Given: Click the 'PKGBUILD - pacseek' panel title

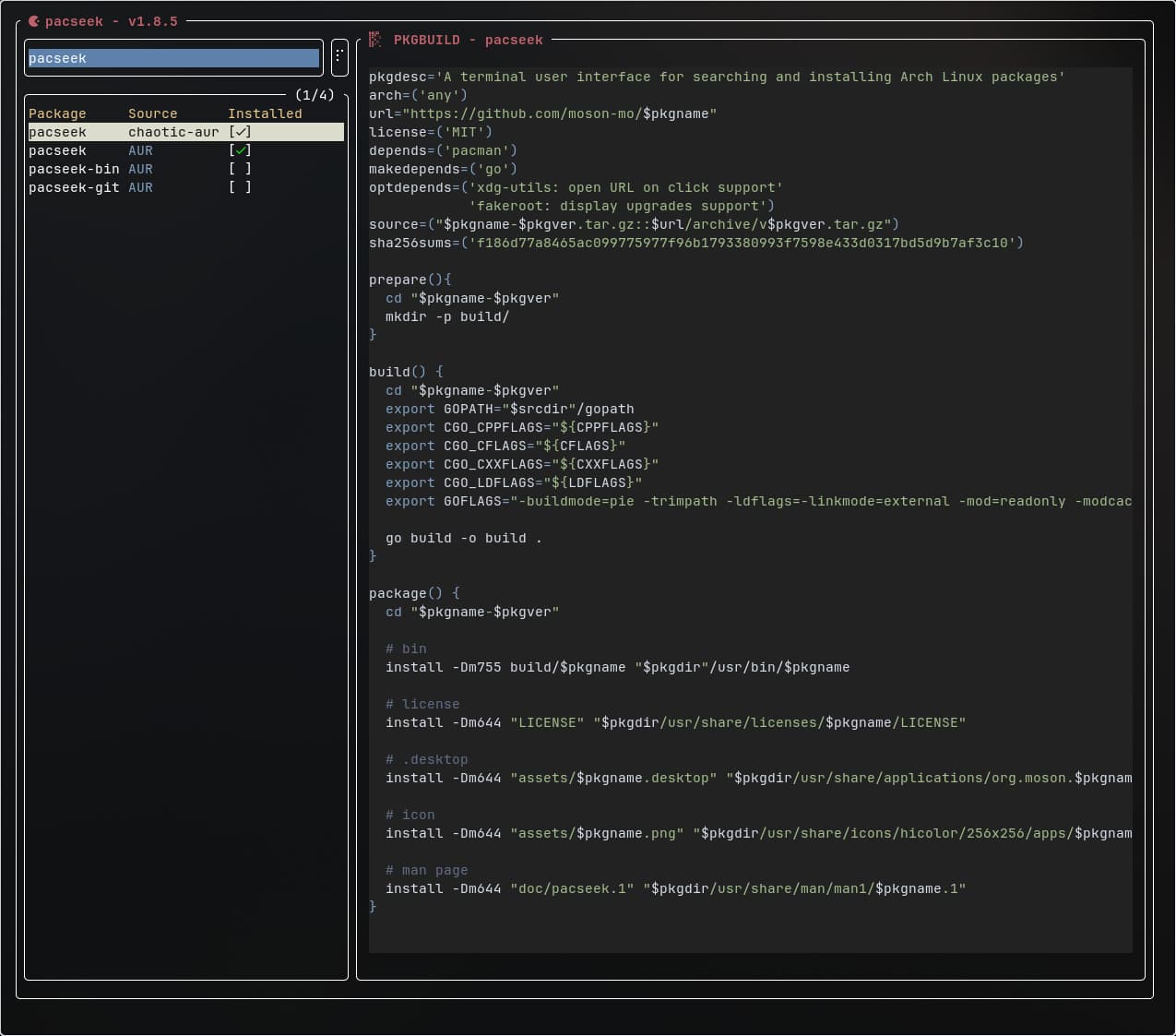Looking at the screenshot, I should pos(468,40).
